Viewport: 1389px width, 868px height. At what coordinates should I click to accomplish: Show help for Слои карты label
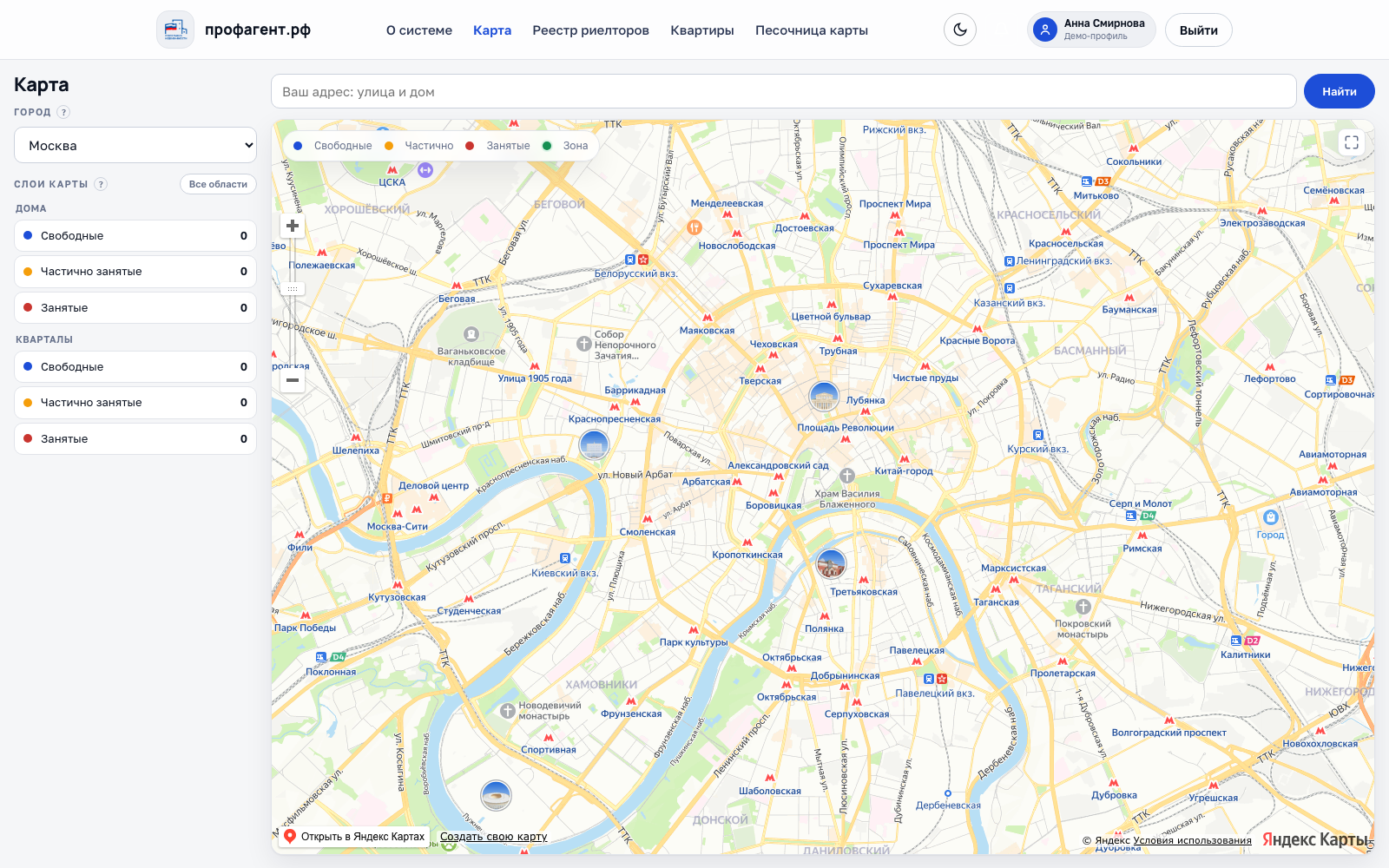click(x=101, y=184)
